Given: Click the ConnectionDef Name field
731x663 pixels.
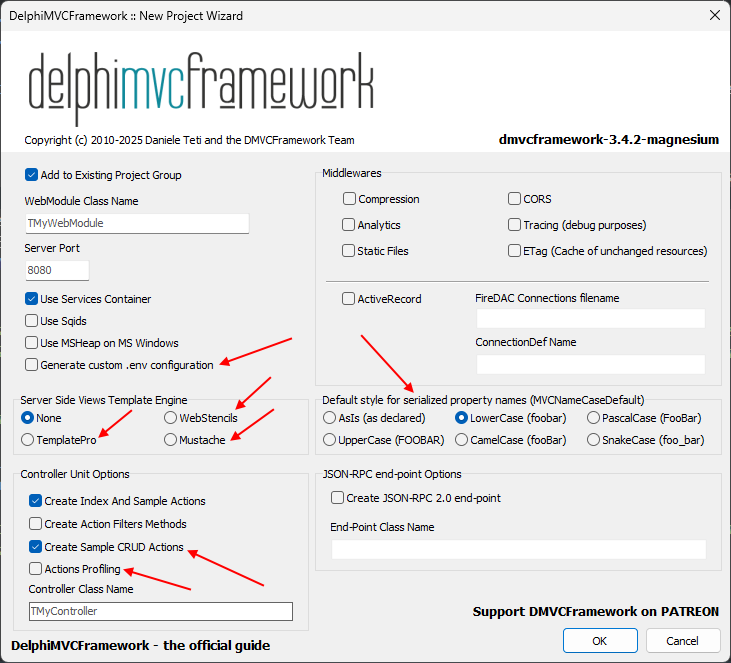Looking at the screenshot, I should (x=591, y=364).
